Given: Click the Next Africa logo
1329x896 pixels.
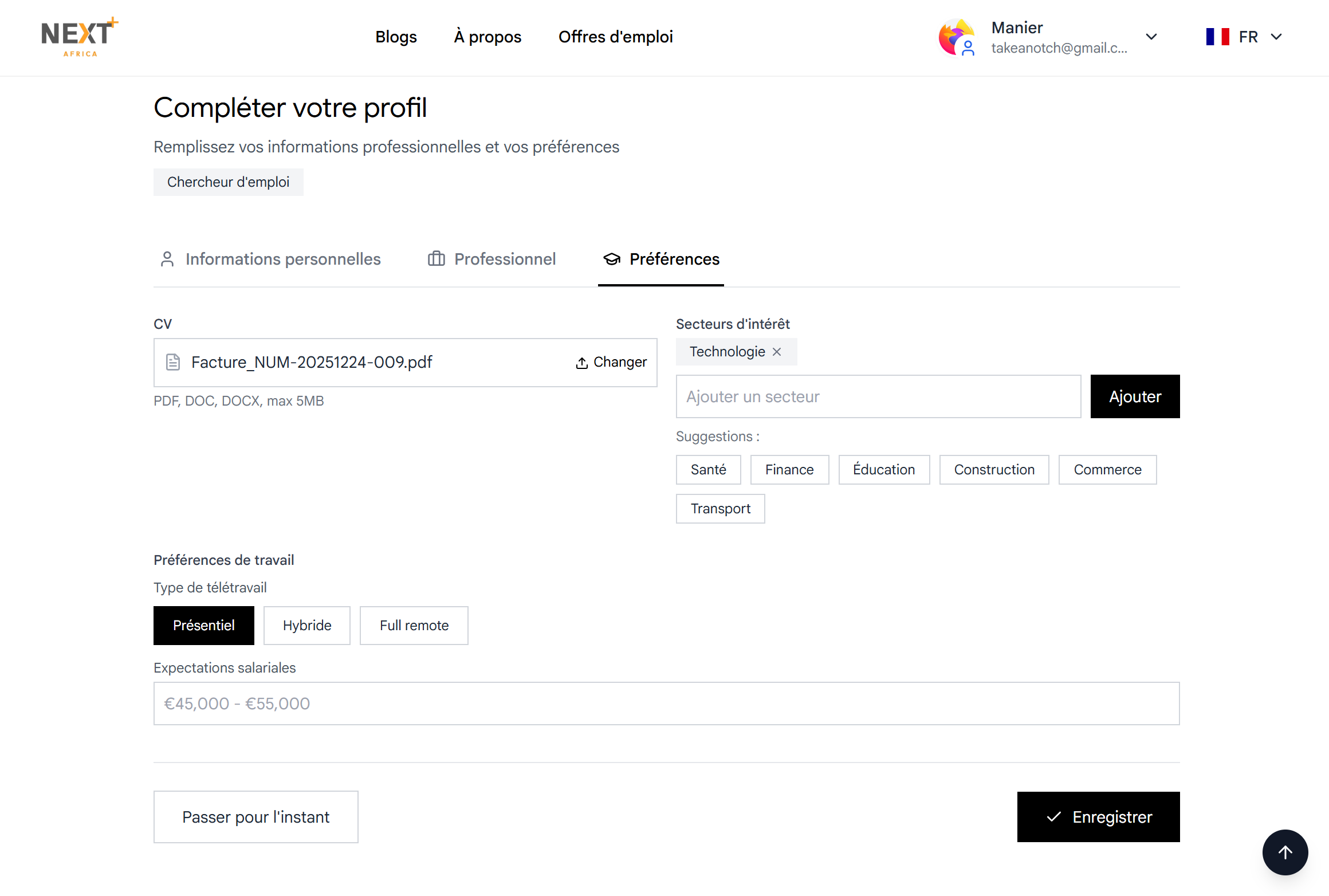Looking at the screenshot, I should tap(80, 37).
